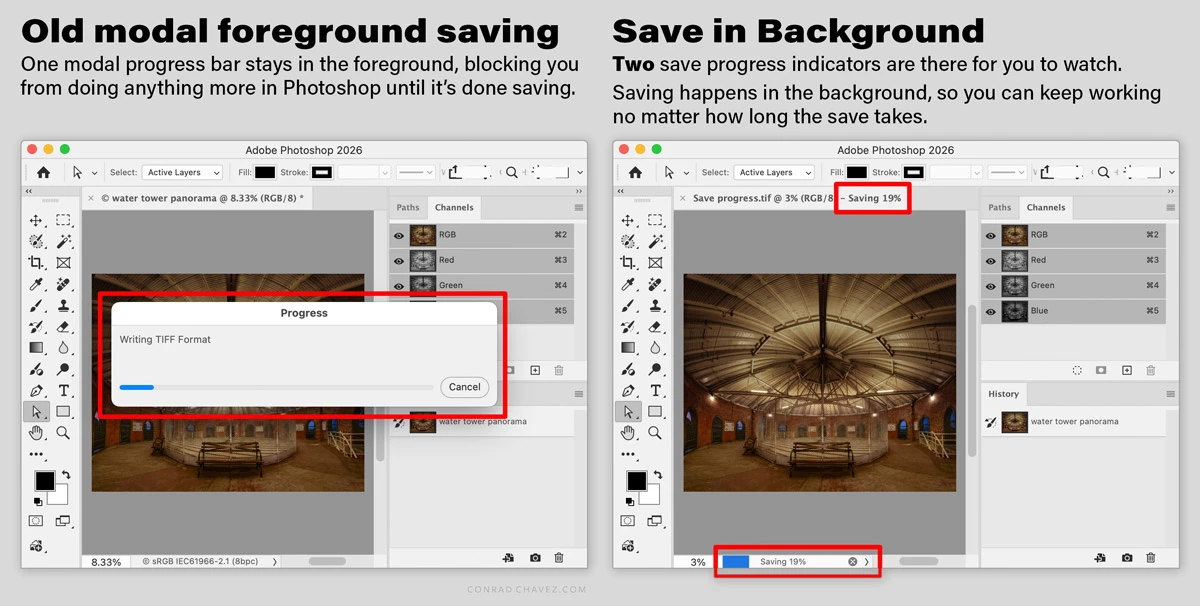
Task: Open Channels panel menu in left window
Action: point(579,208)
